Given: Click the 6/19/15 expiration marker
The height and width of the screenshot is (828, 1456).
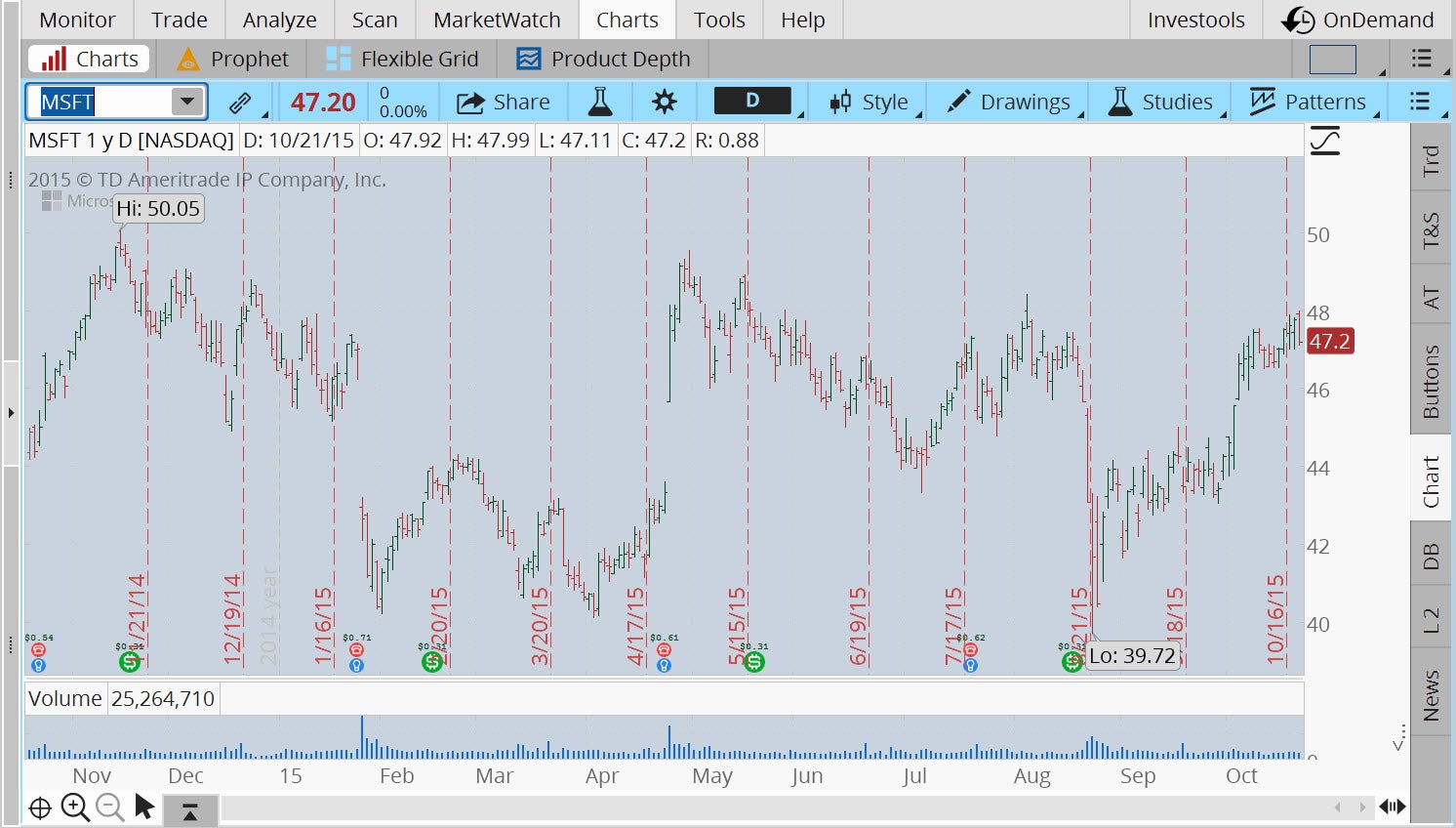Looking at the screenshot, I should [858, 626].
